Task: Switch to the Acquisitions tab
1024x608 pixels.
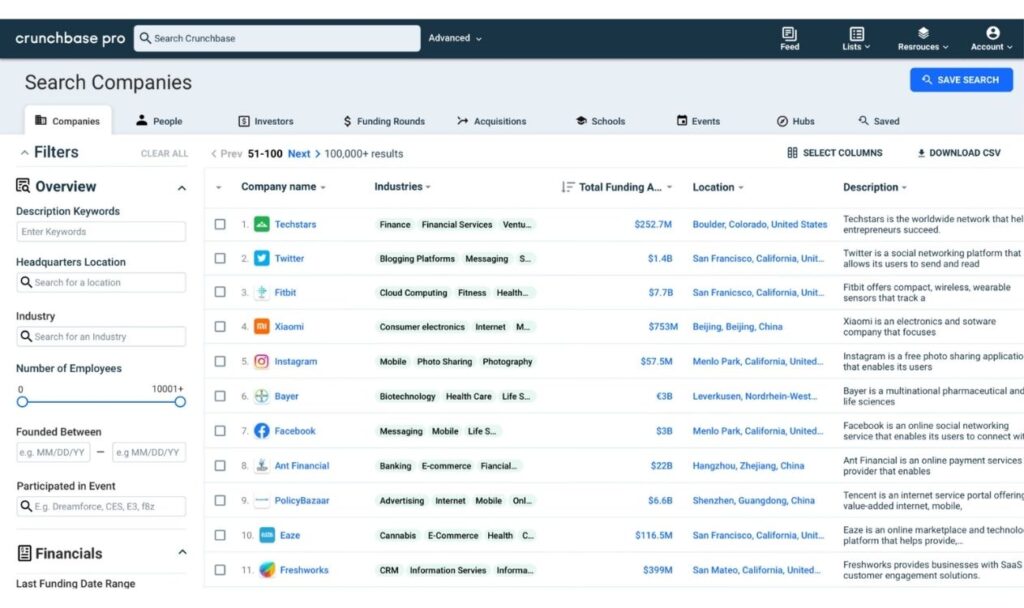Action: click(x=492, y=121)
